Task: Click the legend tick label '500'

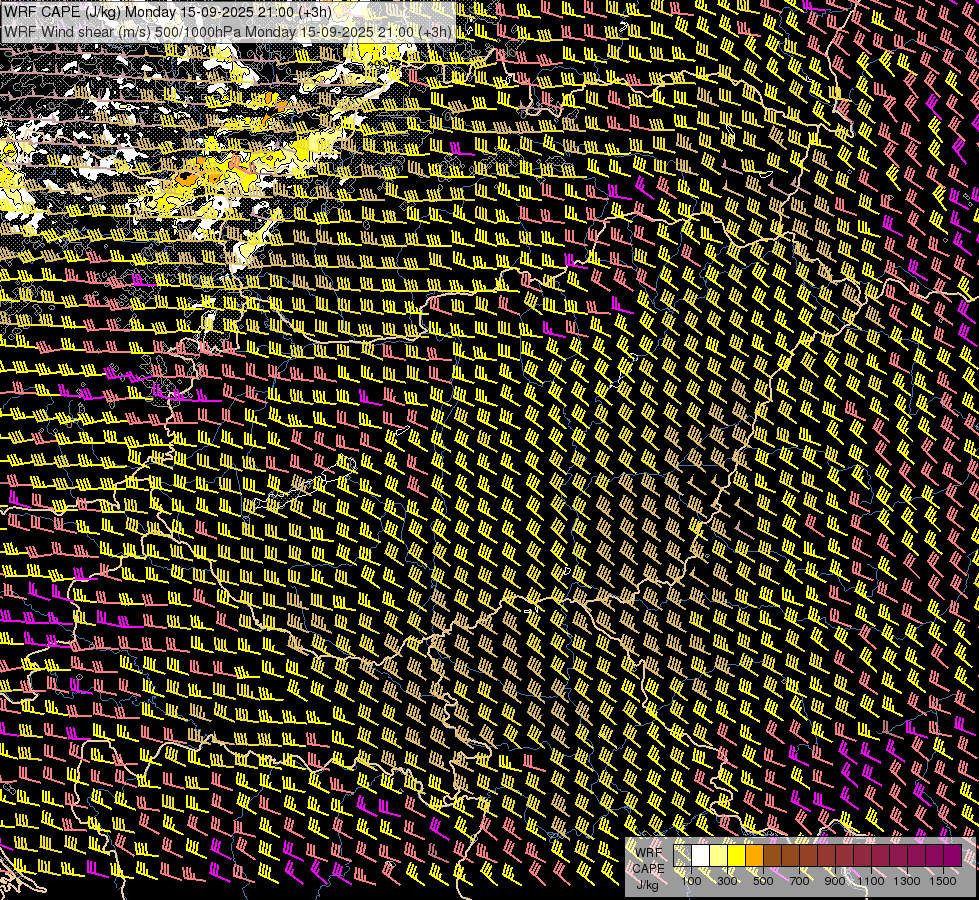Action: (763, 881)
